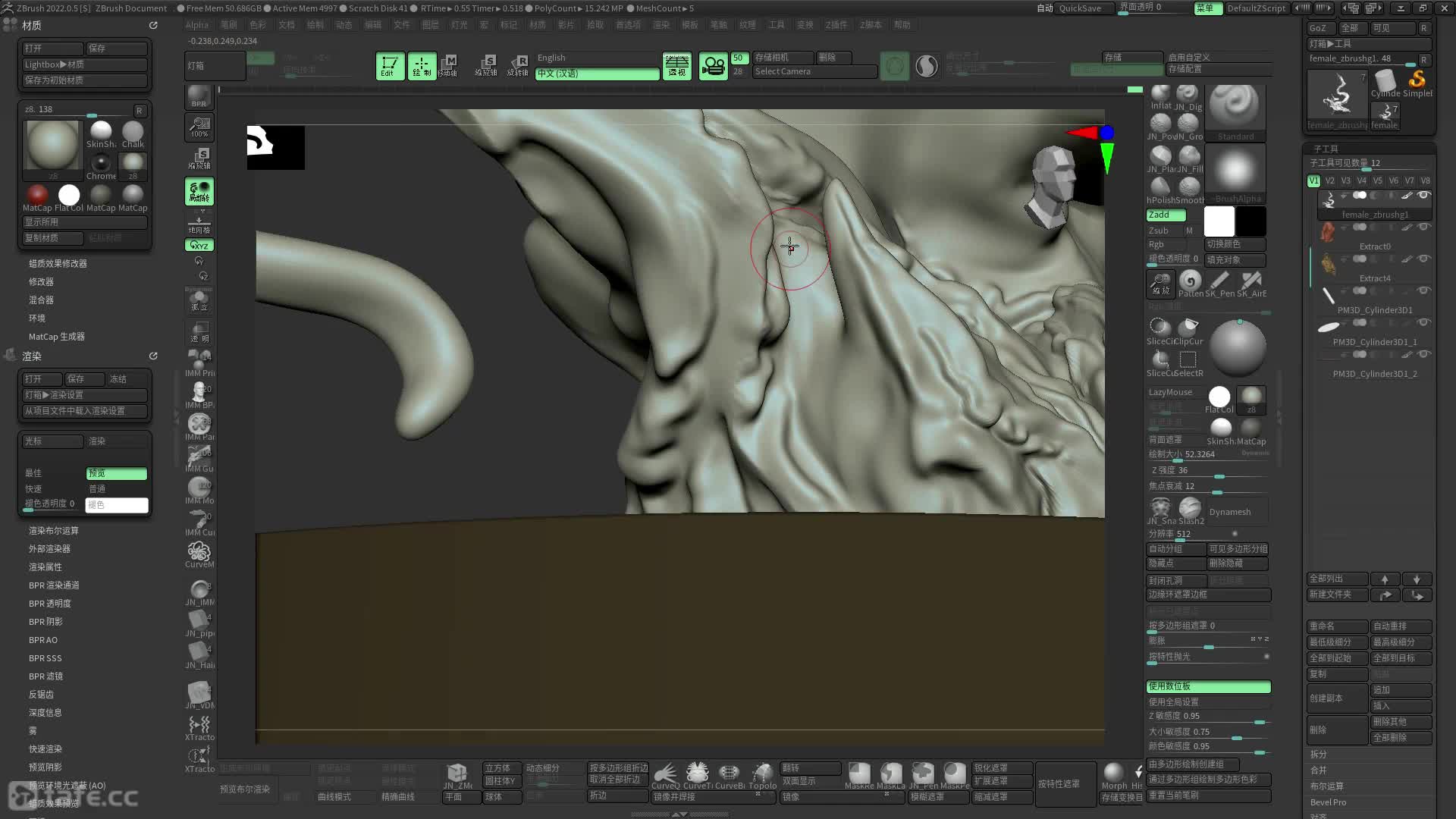The width and height of the screenshot is (1456, 819).
Task: Click 保存为初始材质 button
Action: coord(84,80)
